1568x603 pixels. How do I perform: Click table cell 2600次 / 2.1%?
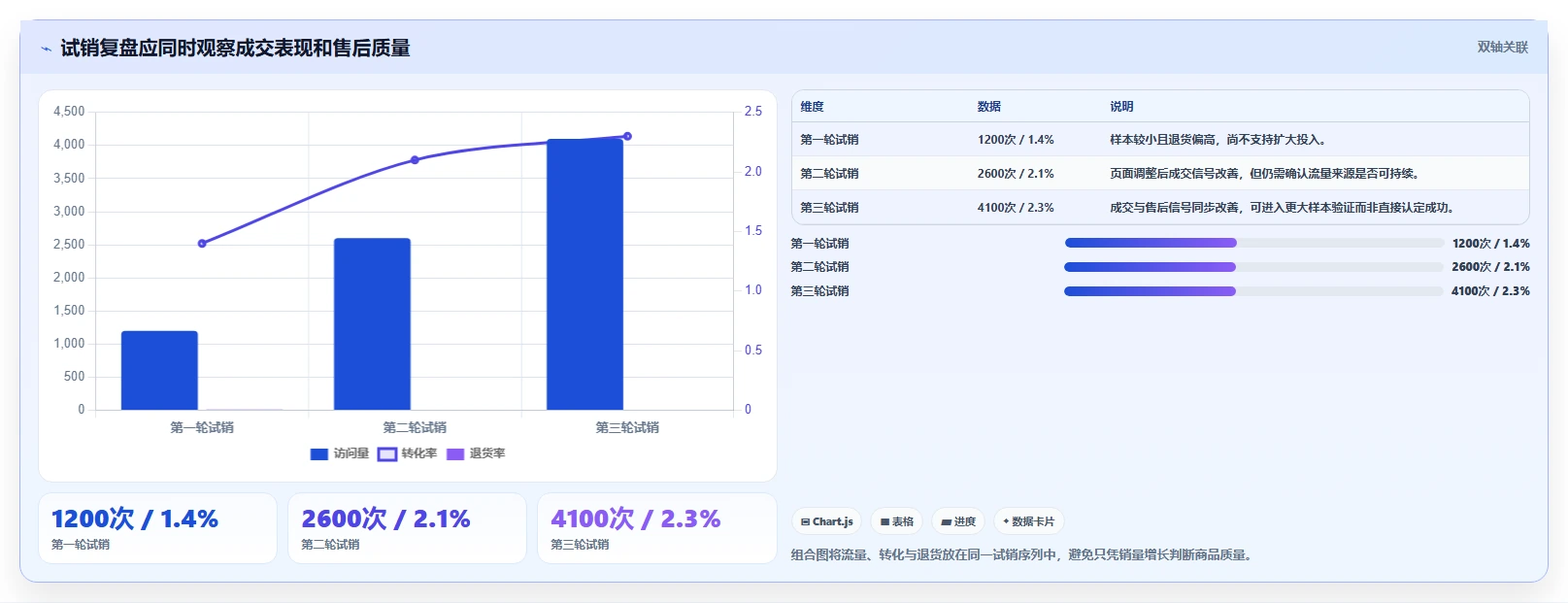click(x=1016, y=174)
